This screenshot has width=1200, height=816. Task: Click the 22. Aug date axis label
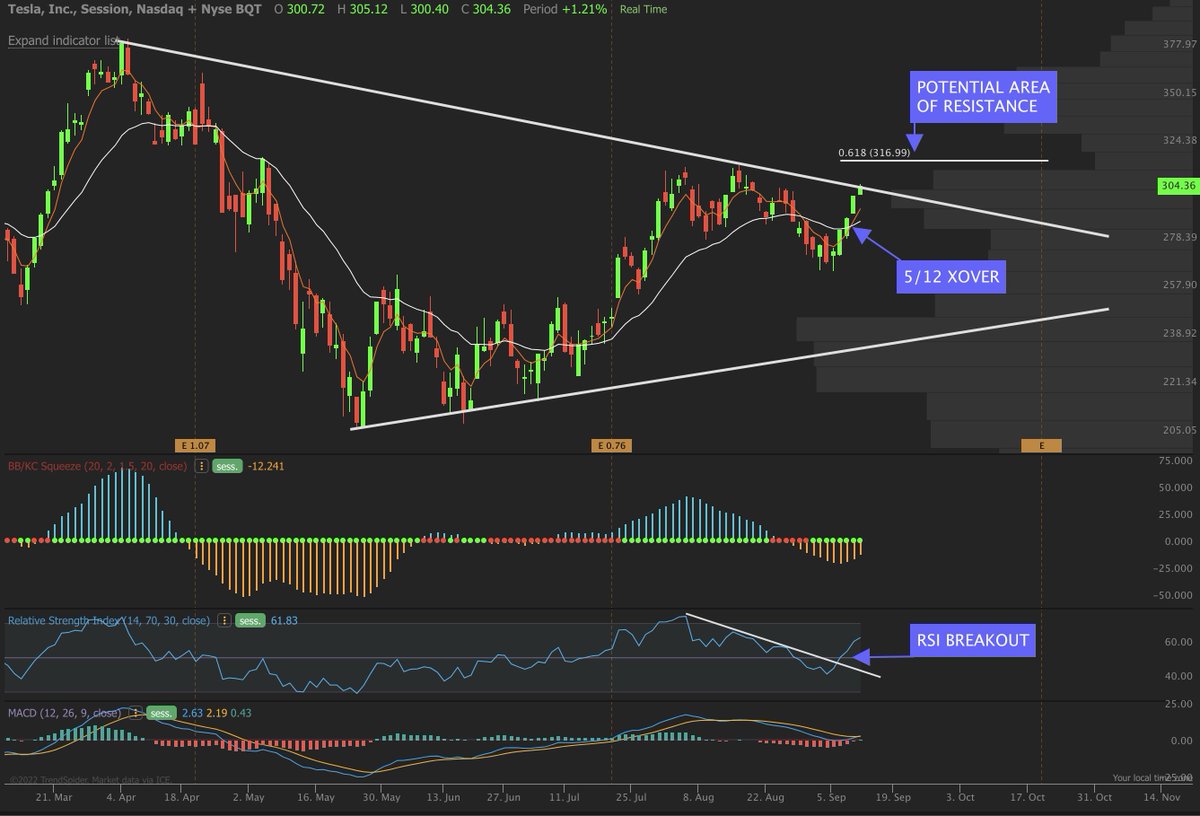click(x=767, y=798)
